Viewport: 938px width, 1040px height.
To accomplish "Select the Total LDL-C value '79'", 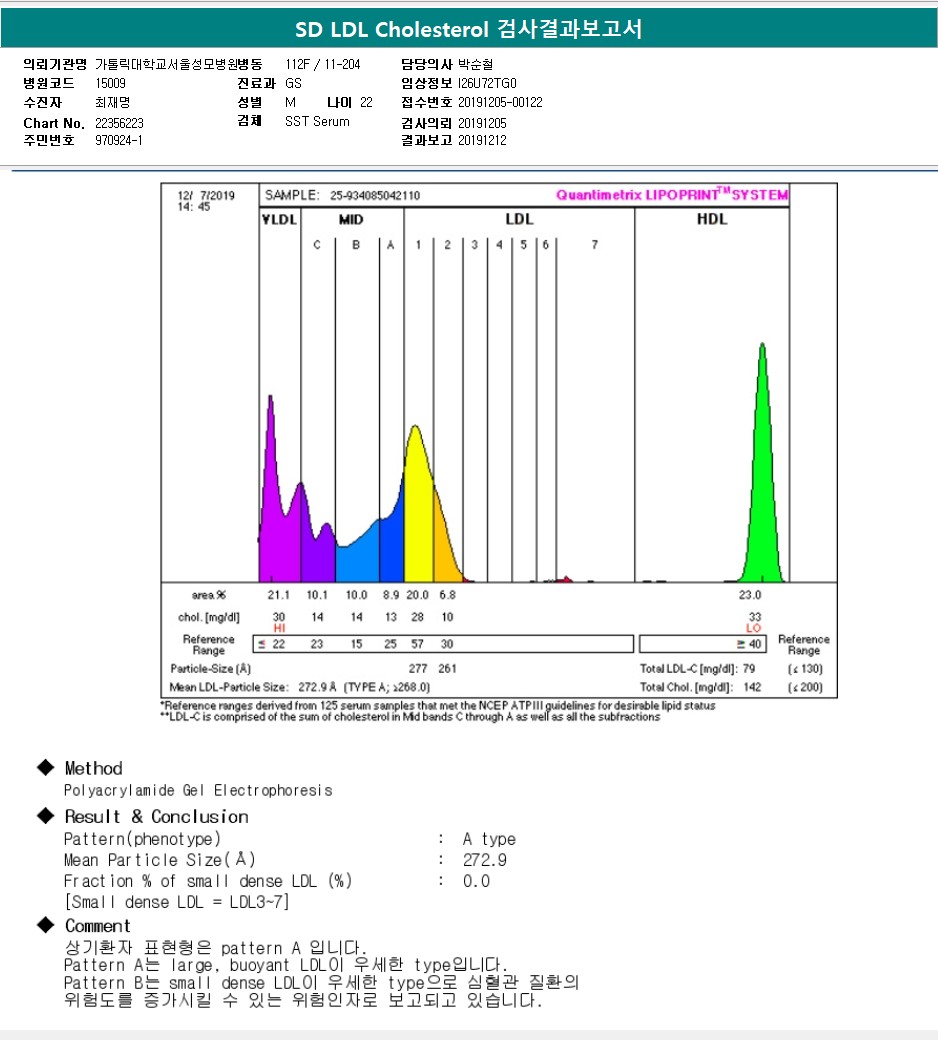I will click(749, 669).
